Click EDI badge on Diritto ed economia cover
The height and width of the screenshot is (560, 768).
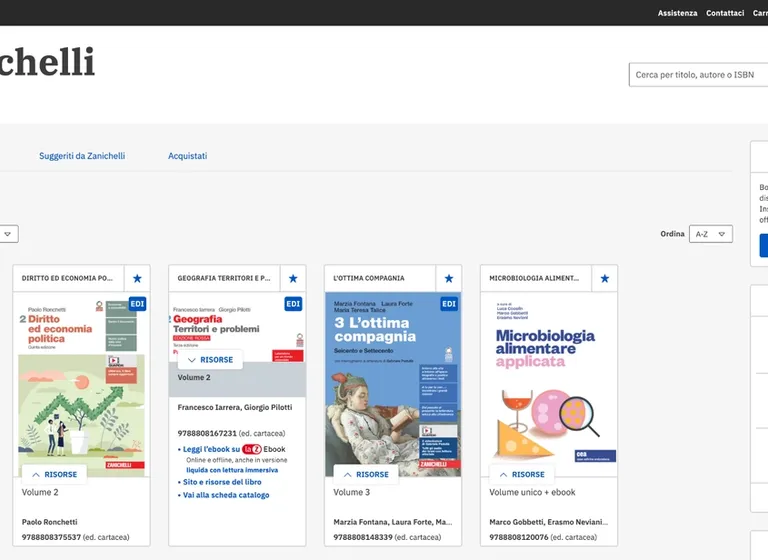137,304
